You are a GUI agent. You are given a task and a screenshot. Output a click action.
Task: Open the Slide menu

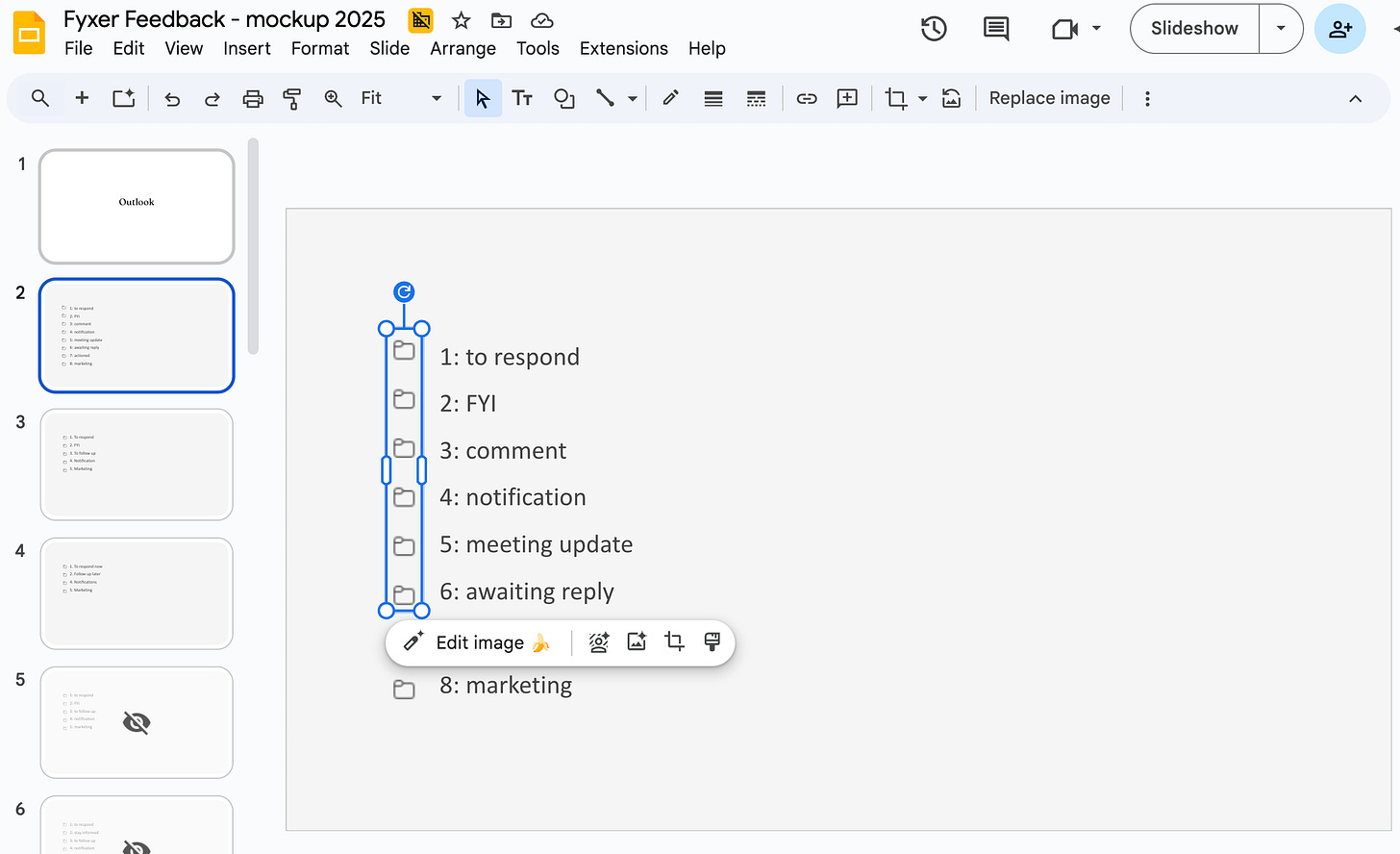pyautogui.click(x=389, y=48)
